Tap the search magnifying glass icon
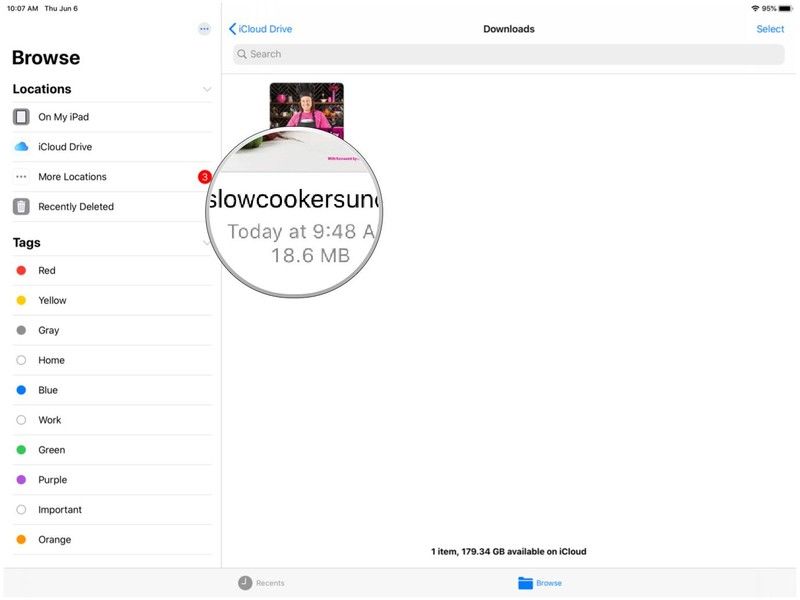This screenshot has width=800, height=600. pyautogui.click(x=242, y=54)
